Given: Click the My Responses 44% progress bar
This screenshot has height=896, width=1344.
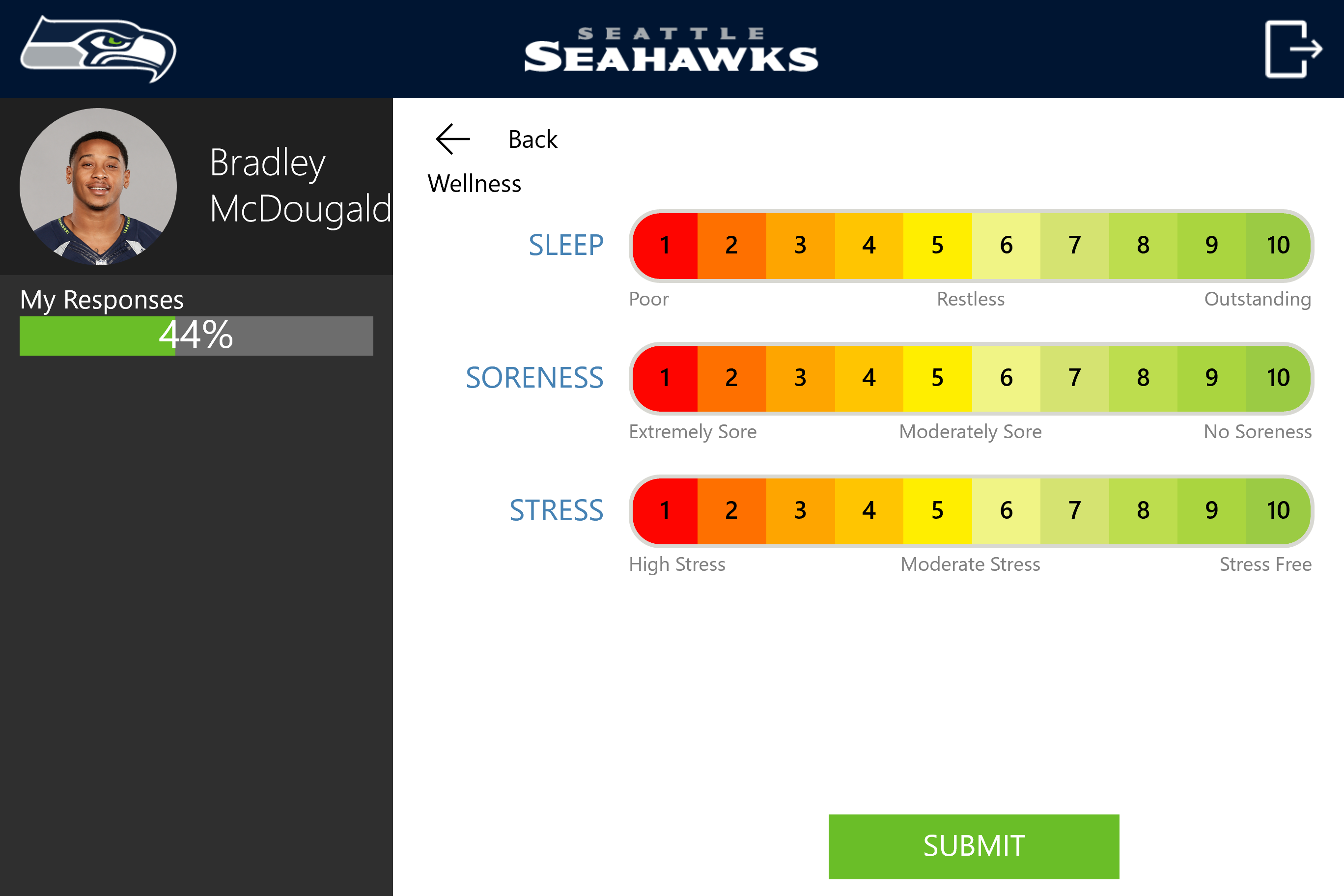Looking at the screenshot, I should (x=196, y=336).
